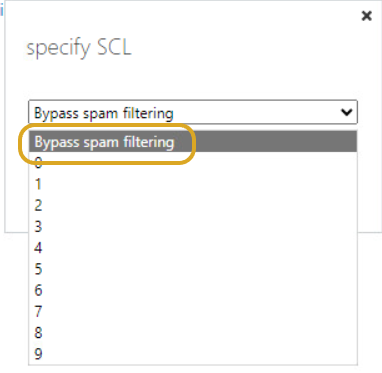The height and width of the screenshot is (373, 382).
Task: Close the specify SCL dialog
Action: coord(366,16)
